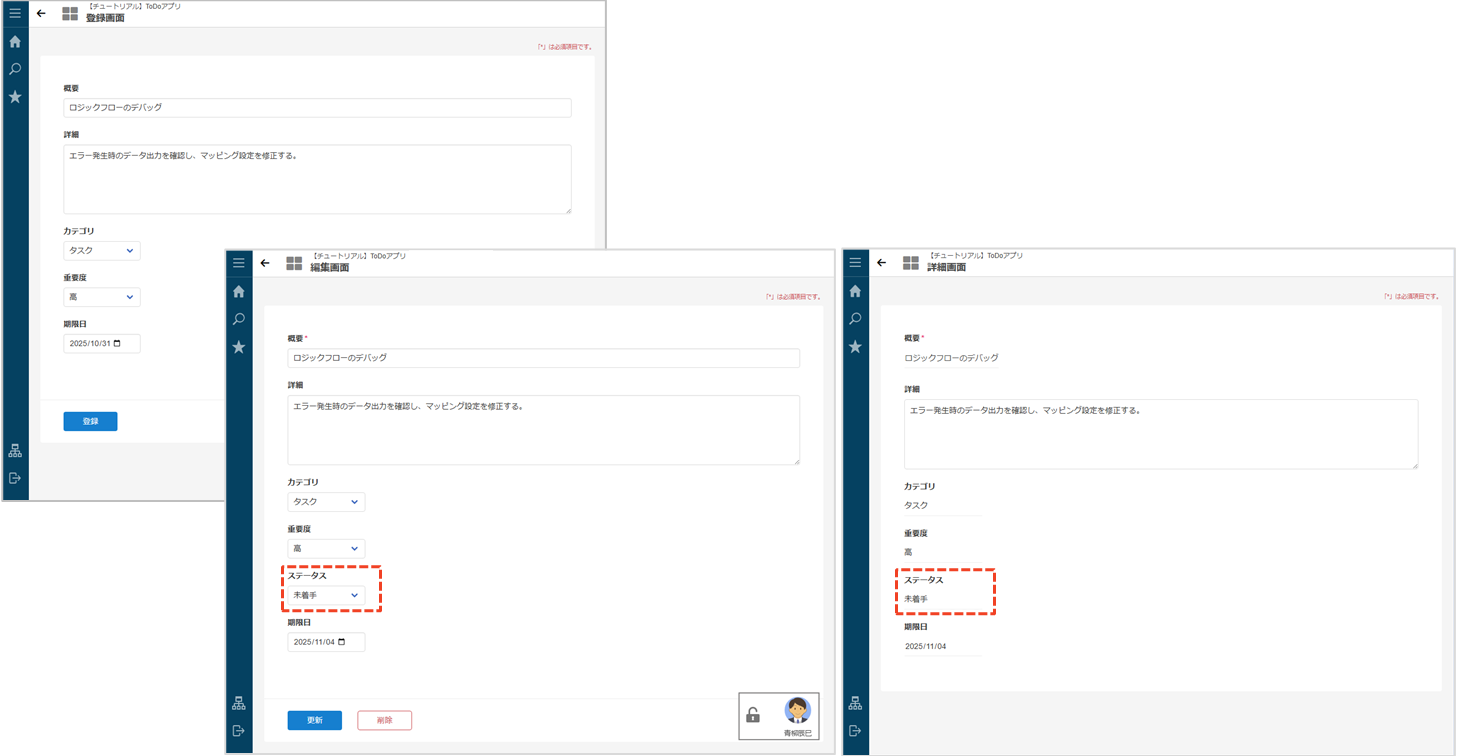Open 重要度 dropdown on the 編集画面
Viewport: 1459px width, 756px height.
326,549
